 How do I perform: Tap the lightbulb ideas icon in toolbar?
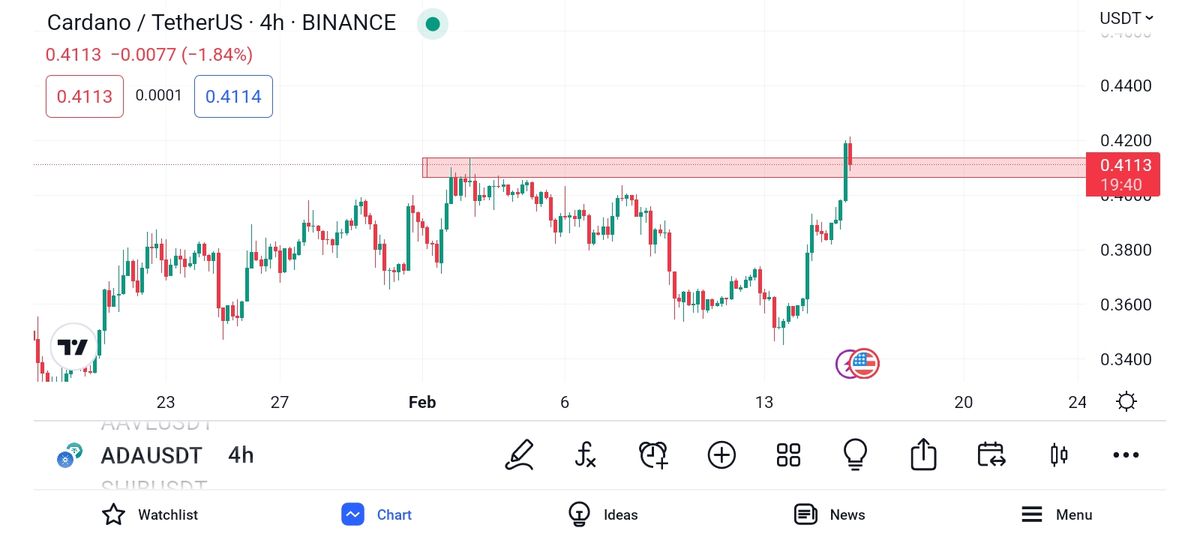click(855, 455)
